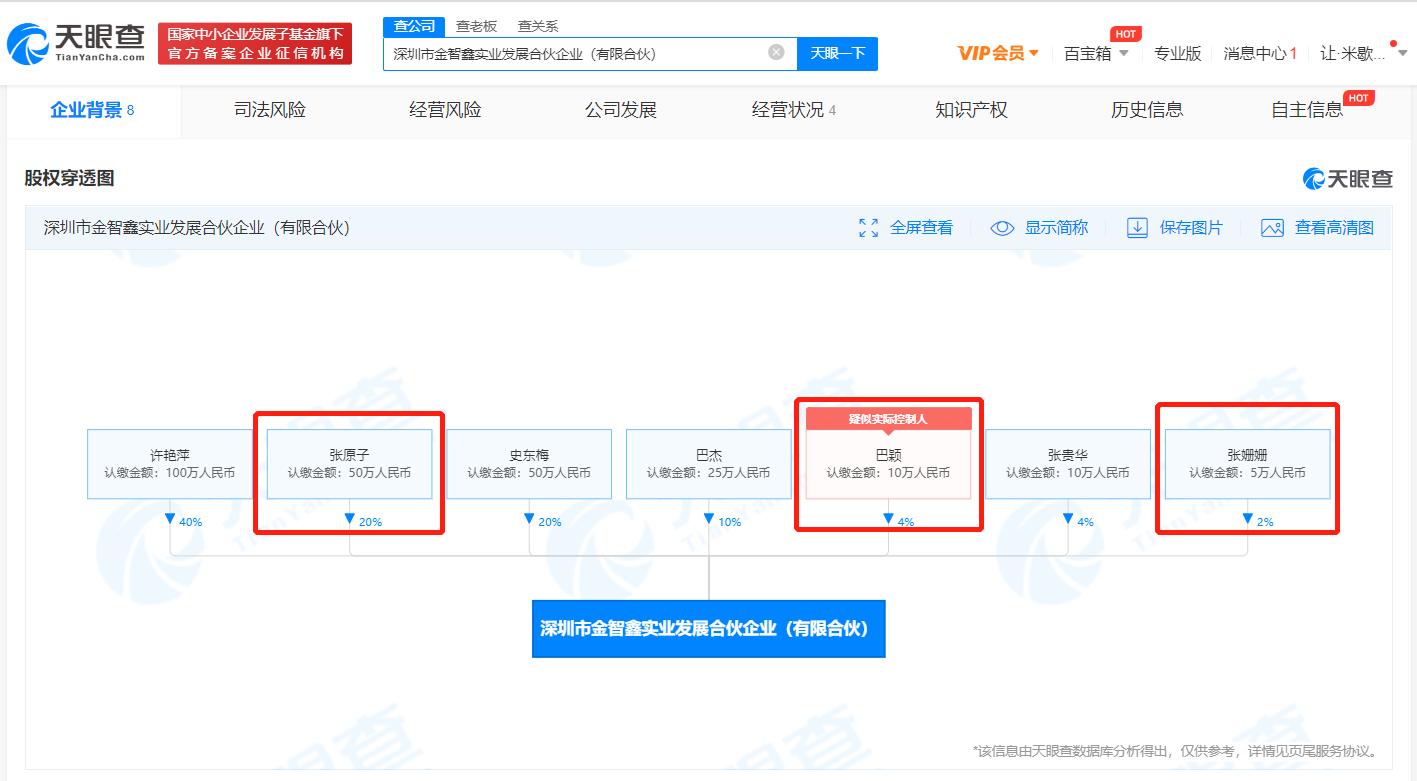Click the 全屏查看 text button
The image size is (1417, 781).
point(921,228)
